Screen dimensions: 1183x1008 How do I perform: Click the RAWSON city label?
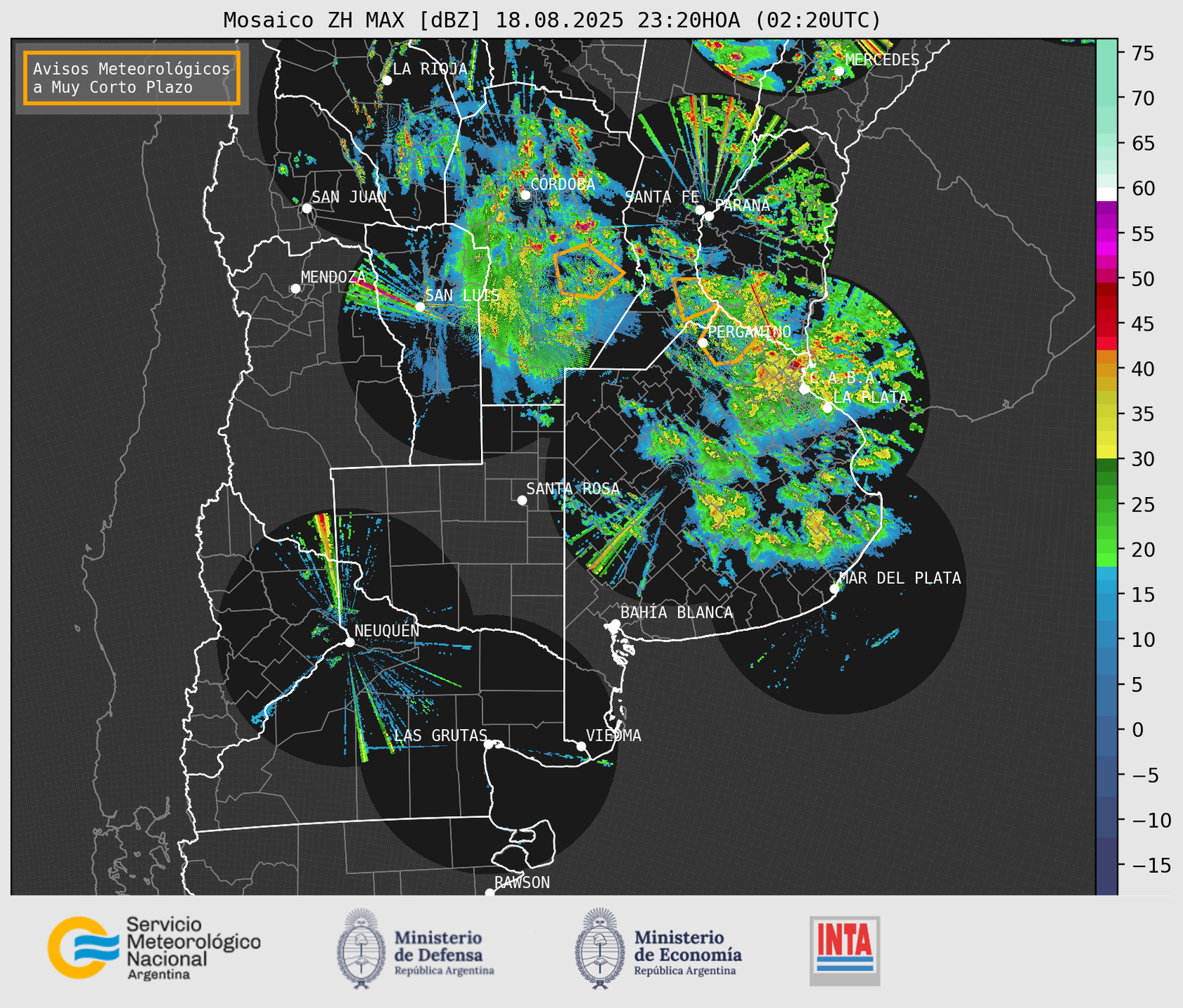[x=522, y=883]
